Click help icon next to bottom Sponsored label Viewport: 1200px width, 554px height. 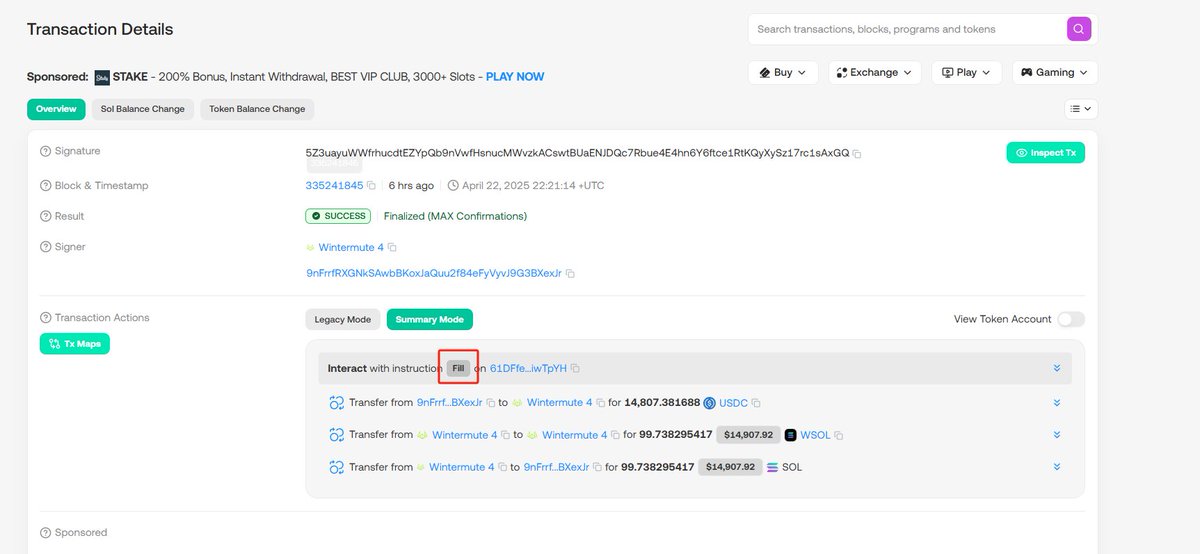pos(45,533)
